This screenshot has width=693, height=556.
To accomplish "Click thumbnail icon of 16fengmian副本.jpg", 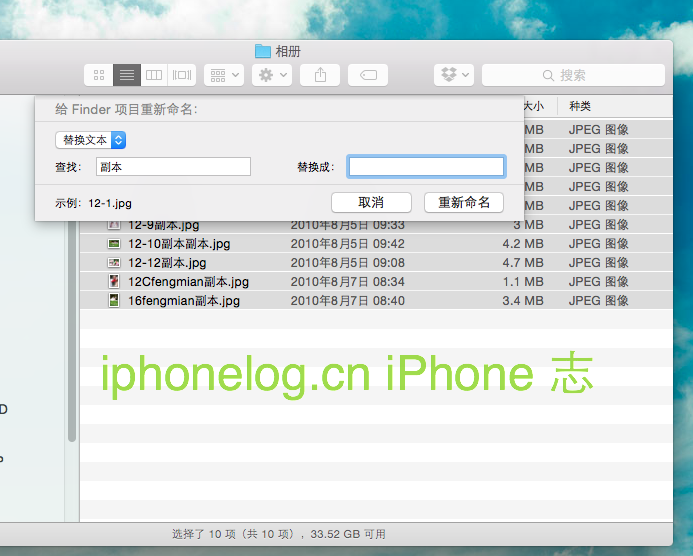I will (x=114, y=301).
